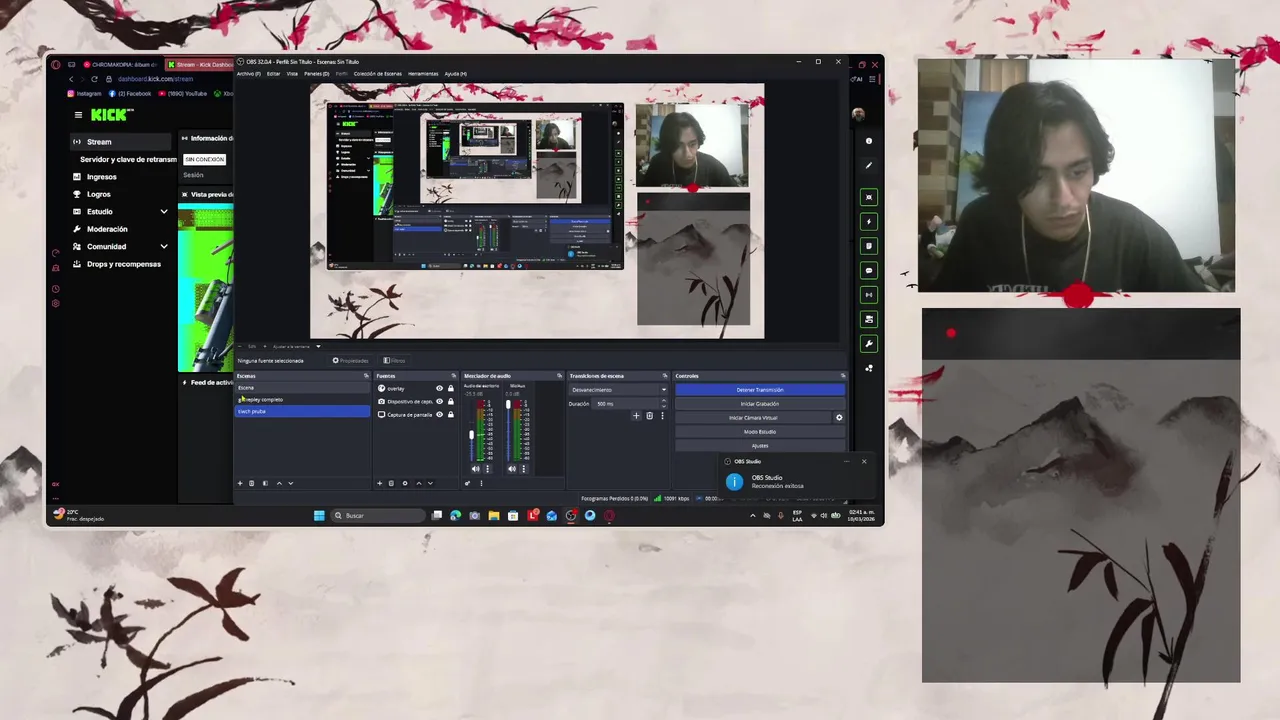Click the Filtros button
This screenshot has height=720, width=1280.
[394, 360]
